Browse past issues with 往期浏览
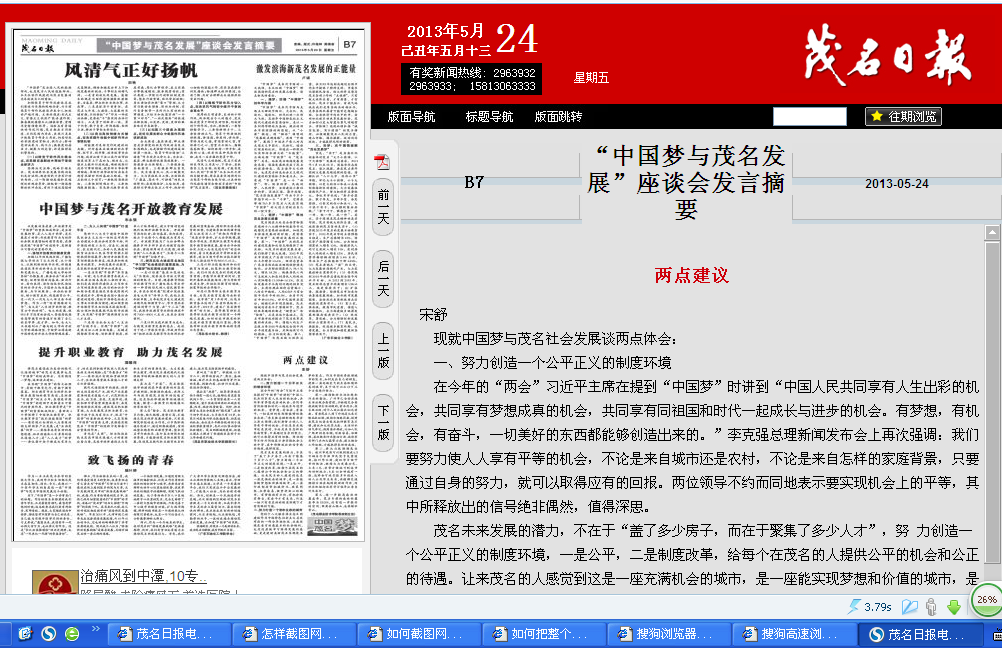1002x648 pixels. click(x=903, y=116)
